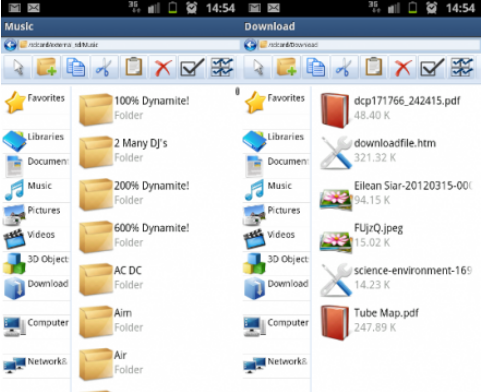Toggle the multi-select checklist in the Download toolbar
This screenshot has width=481, height=392.
(x=462, y=67)
